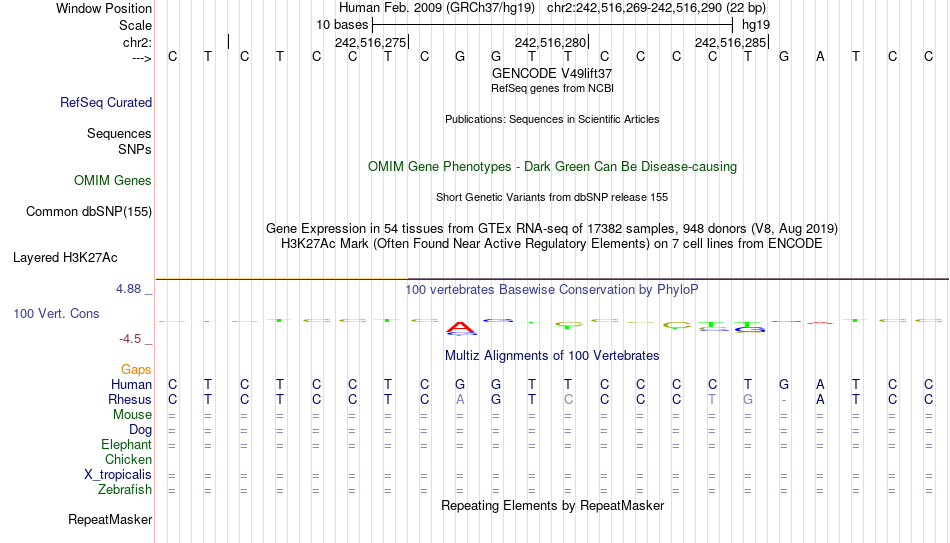Viewport: 950px width, 543px height.
Task: Click the Zebrafish alignment row label
Action: coord(125,490)
